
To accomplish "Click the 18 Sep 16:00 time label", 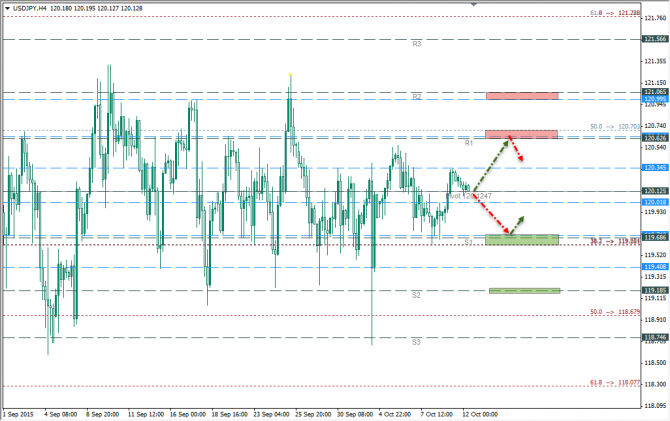I will tap(229, 414).
